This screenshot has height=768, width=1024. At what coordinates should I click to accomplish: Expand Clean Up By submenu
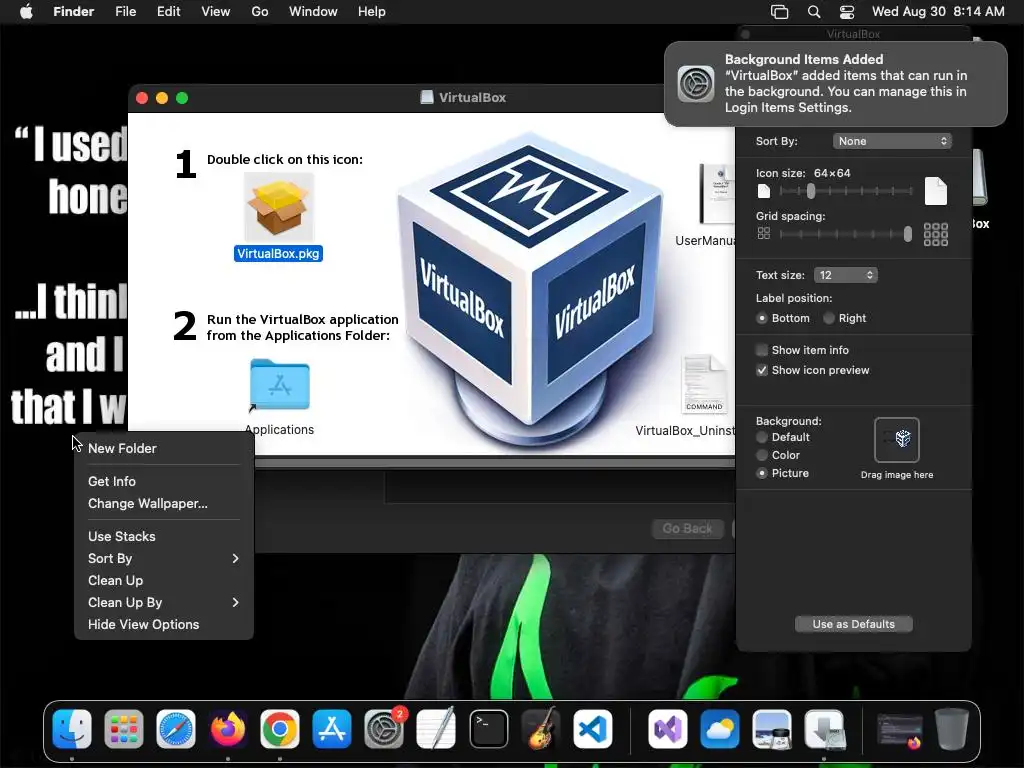[164, 602]
